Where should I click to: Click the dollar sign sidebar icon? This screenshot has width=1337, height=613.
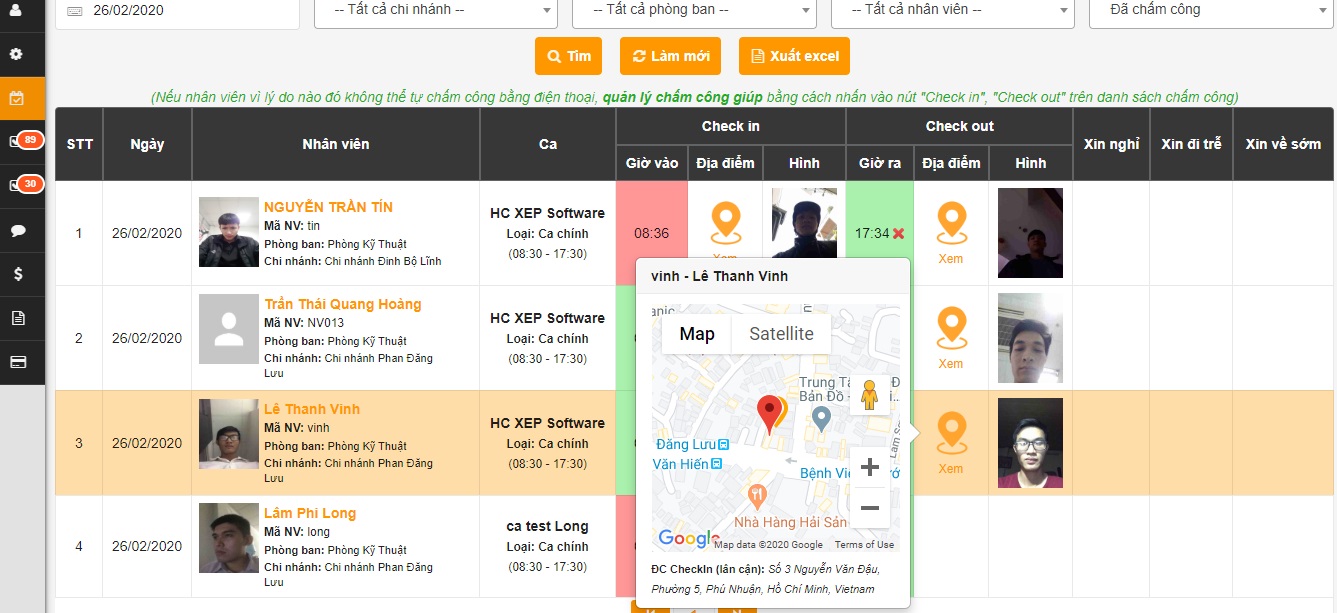[x=17, y=273]
